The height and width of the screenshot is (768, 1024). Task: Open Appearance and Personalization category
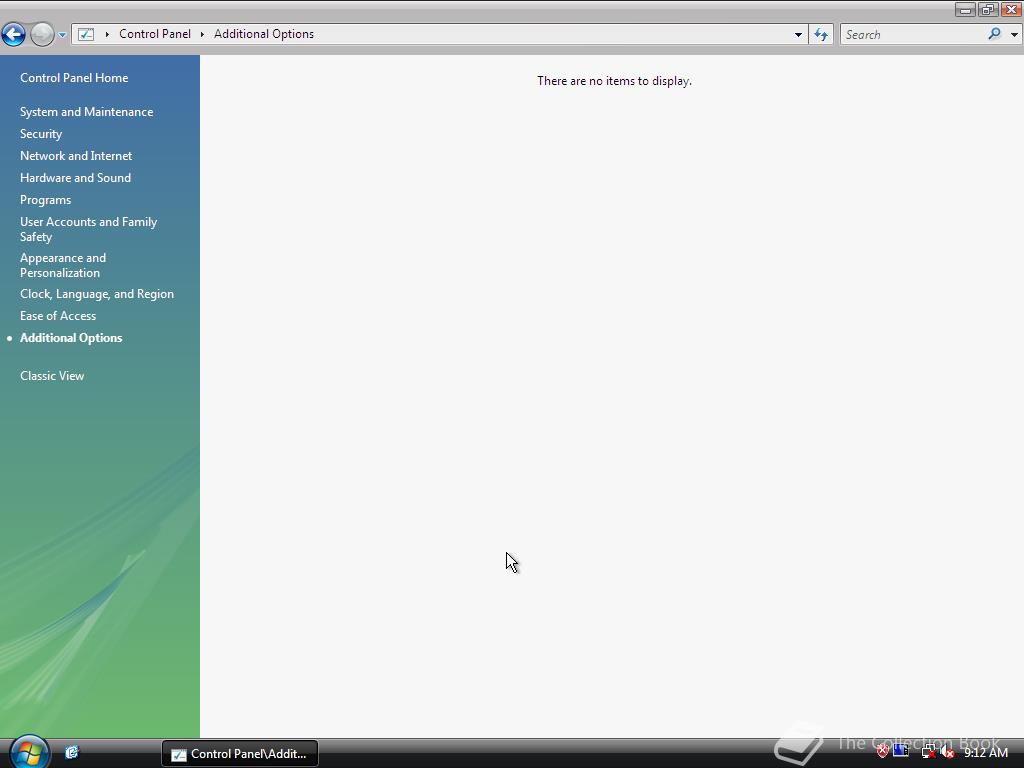coord(63,265)
